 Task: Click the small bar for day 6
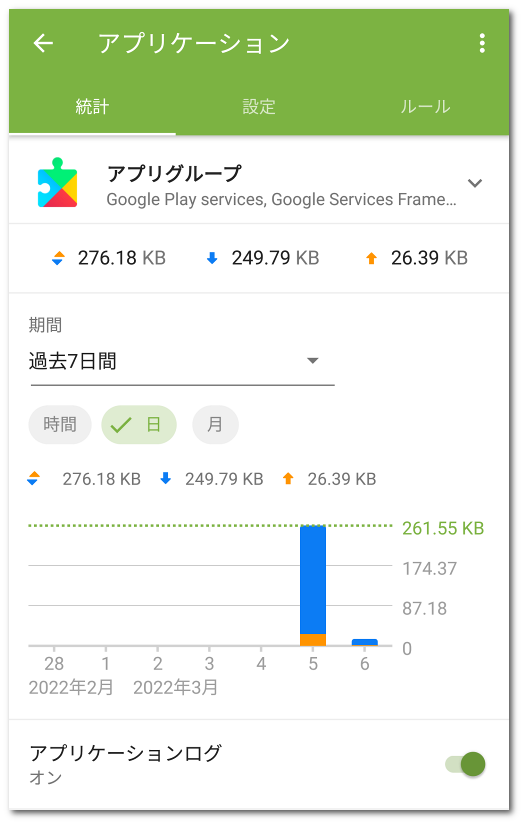pos(365,642)
